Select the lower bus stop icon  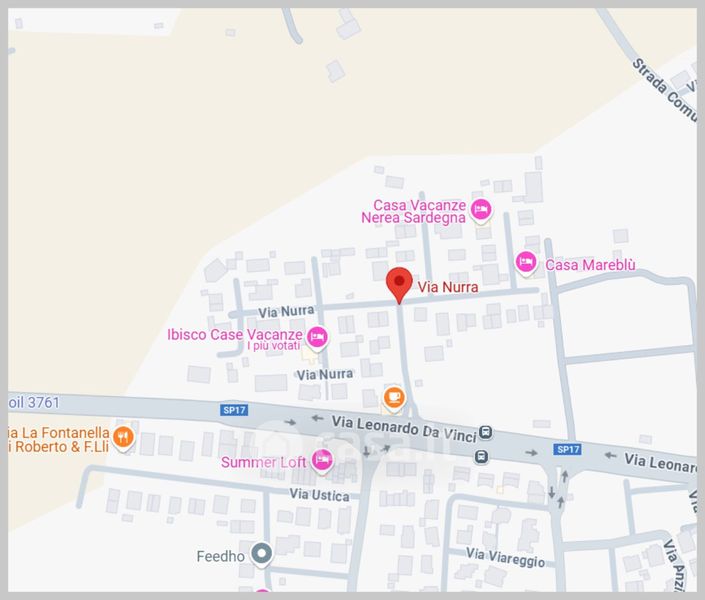(481, 457)
